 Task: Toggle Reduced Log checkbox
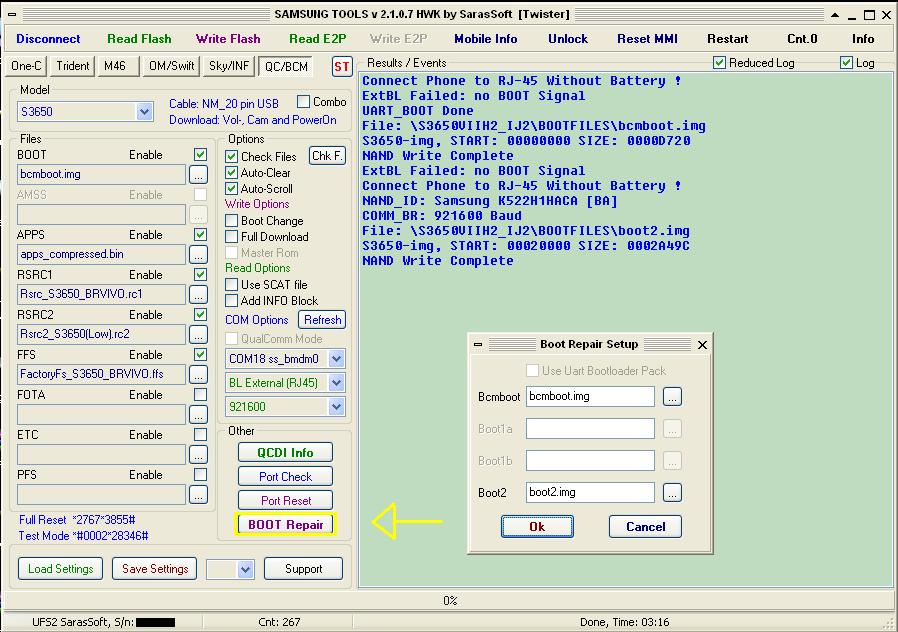[x=719, y=62]
